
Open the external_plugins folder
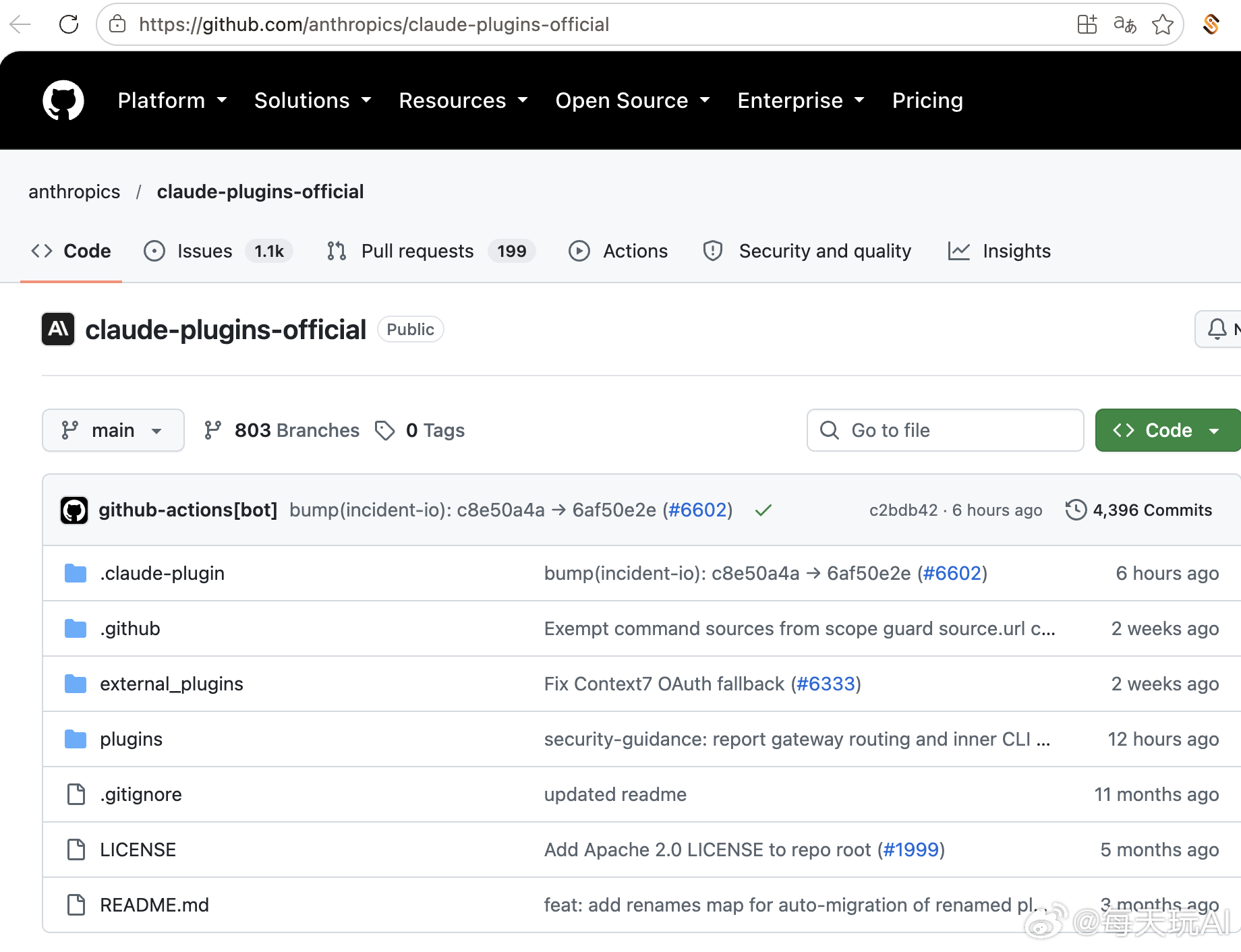[171, 684]
